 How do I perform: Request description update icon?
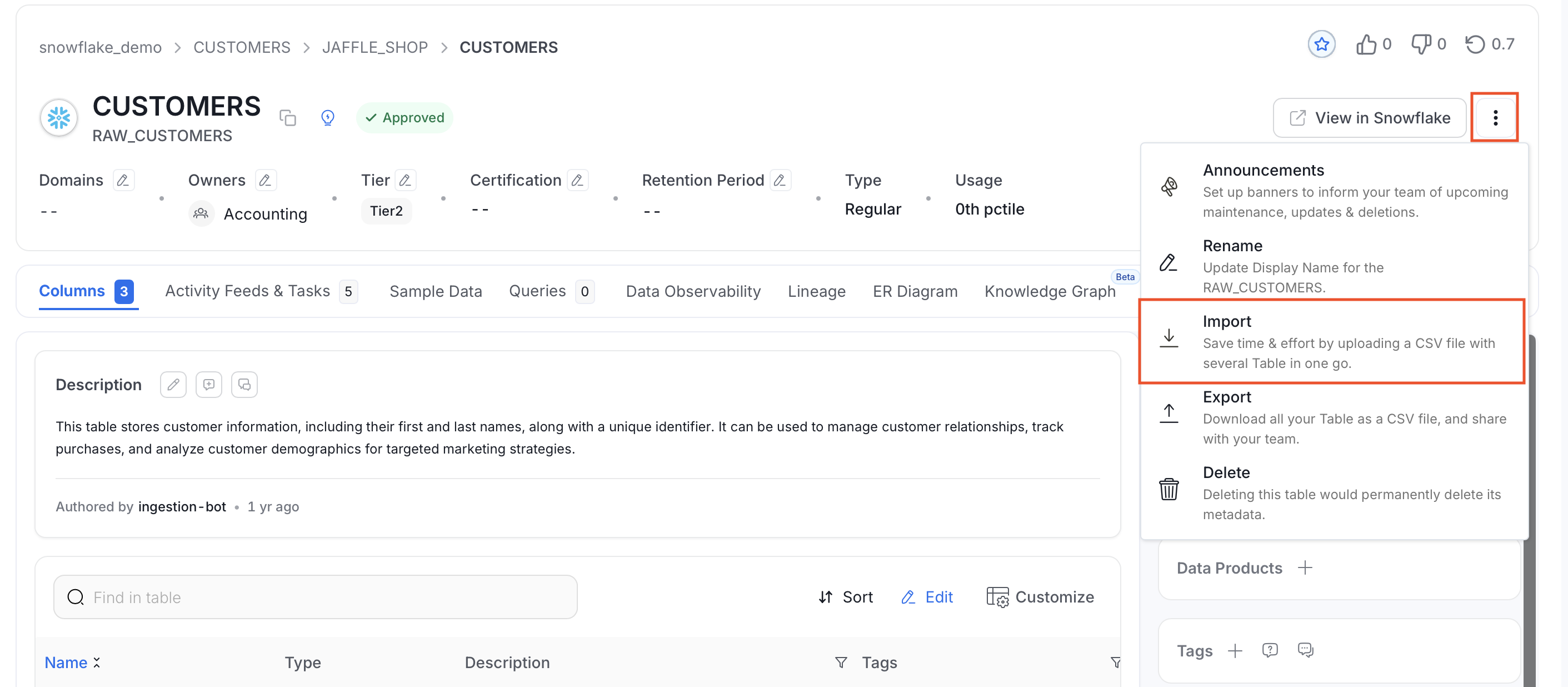[209, 384]
